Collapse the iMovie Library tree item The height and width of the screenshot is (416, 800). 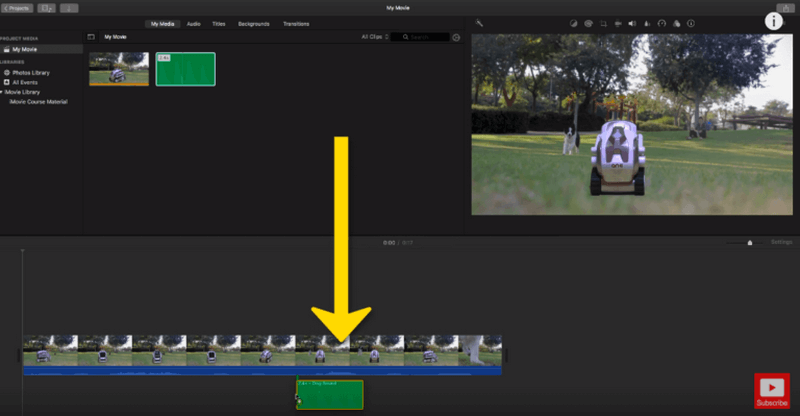point(2,92)
